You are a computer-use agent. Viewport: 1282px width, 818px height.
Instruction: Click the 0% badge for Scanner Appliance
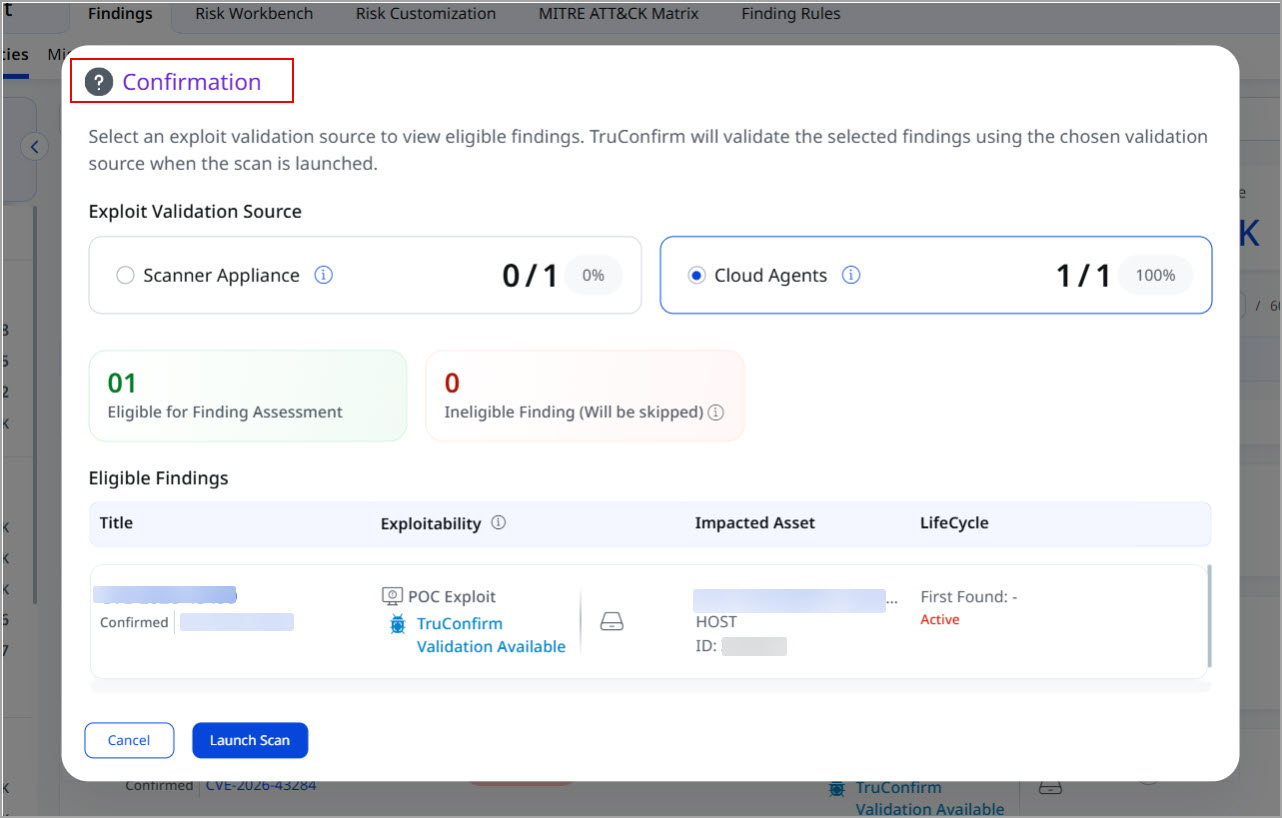coord(593,275)
